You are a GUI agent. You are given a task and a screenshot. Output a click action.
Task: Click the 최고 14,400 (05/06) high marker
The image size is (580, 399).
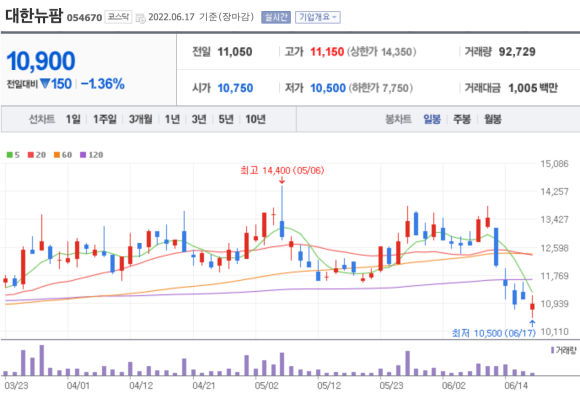pos(282,170)
